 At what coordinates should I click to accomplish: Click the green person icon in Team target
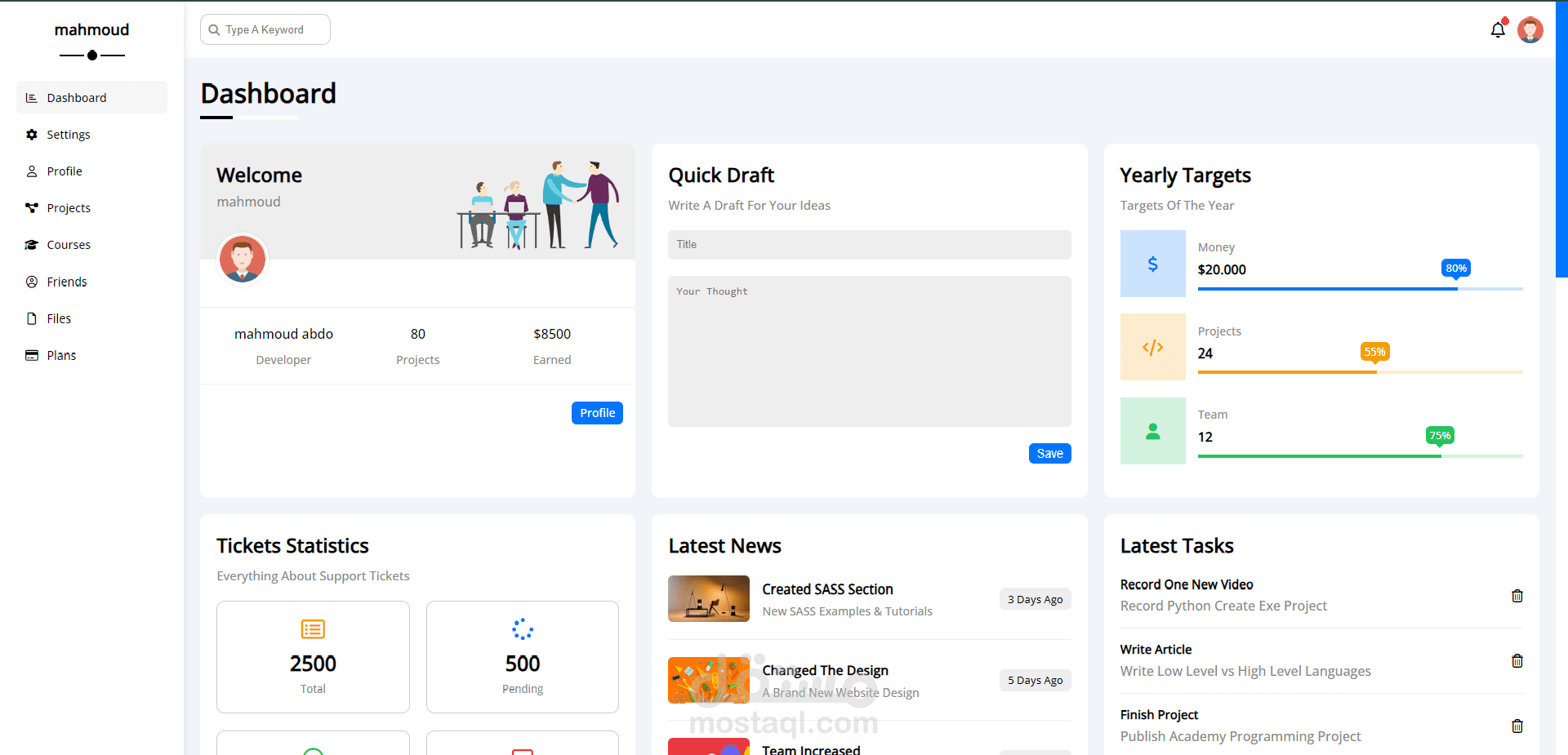click(x=1152, y=430)
